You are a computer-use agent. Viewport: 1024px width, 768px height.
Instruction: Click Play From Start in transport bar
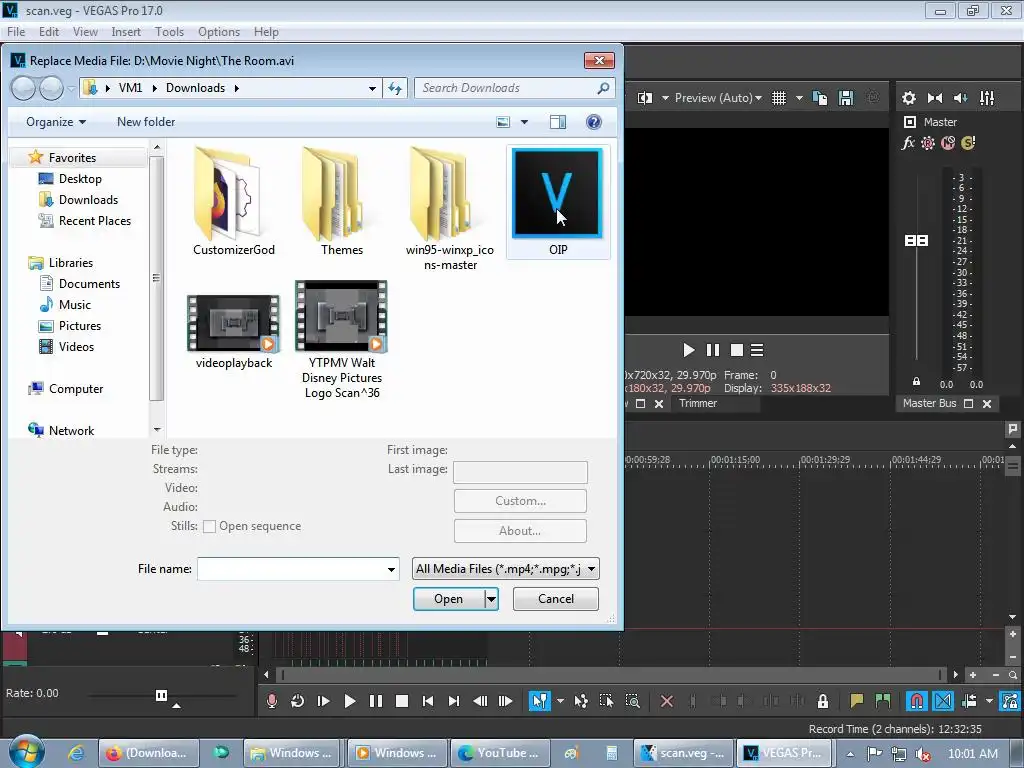point(323,701)
